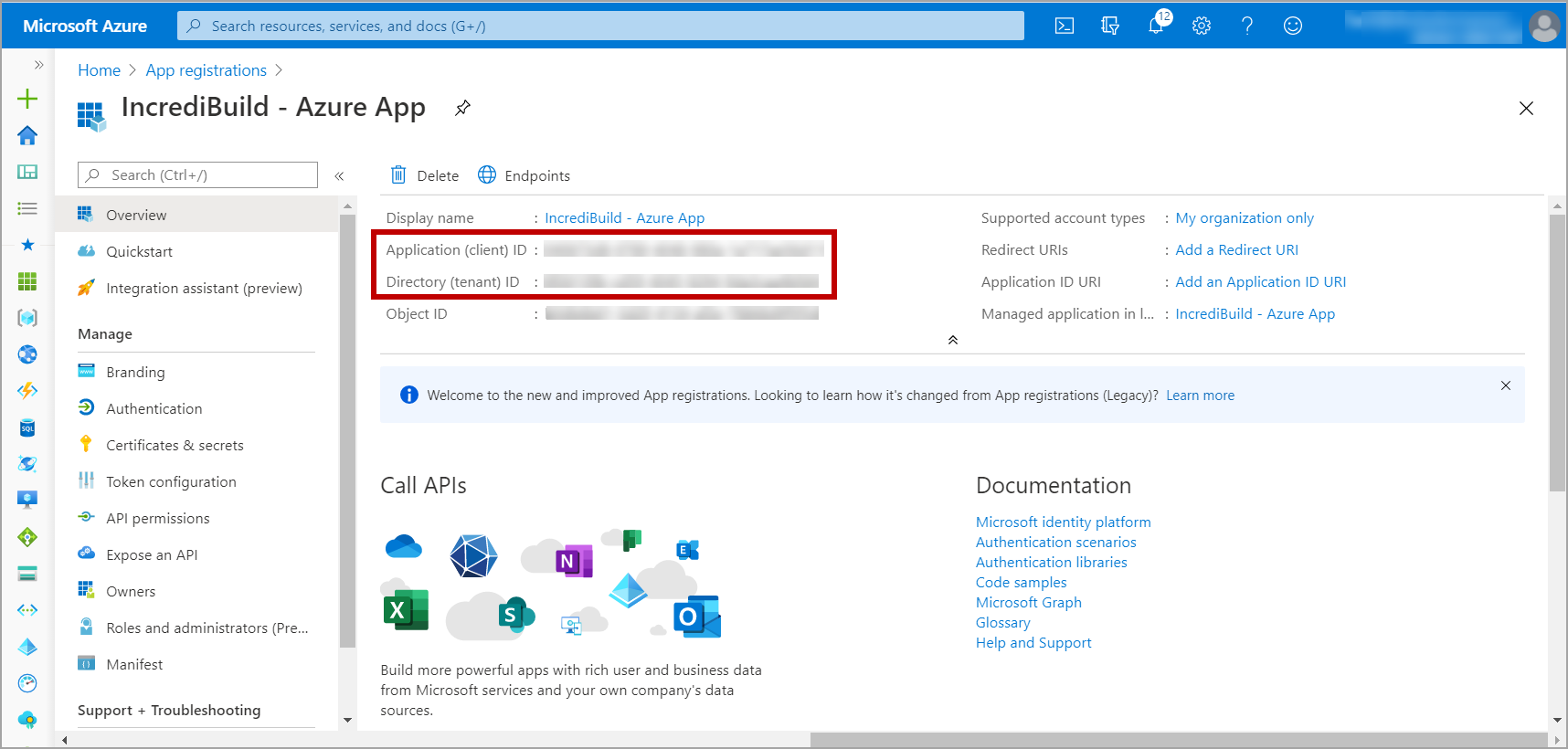Open the Directory and subscription filter icon
Screen dimensions: 1568x749
pos(1110,26)
